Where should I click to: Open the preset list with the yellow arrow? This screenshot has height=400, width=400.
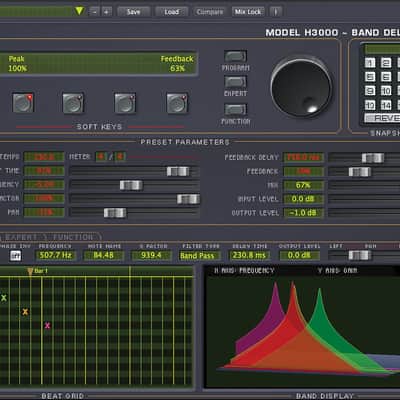pos(79,11)
